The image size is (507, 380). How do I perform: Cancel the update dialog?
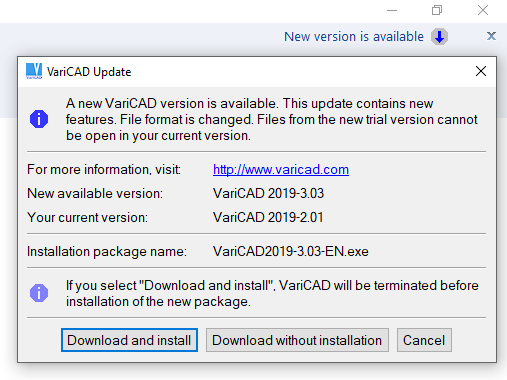424,340
